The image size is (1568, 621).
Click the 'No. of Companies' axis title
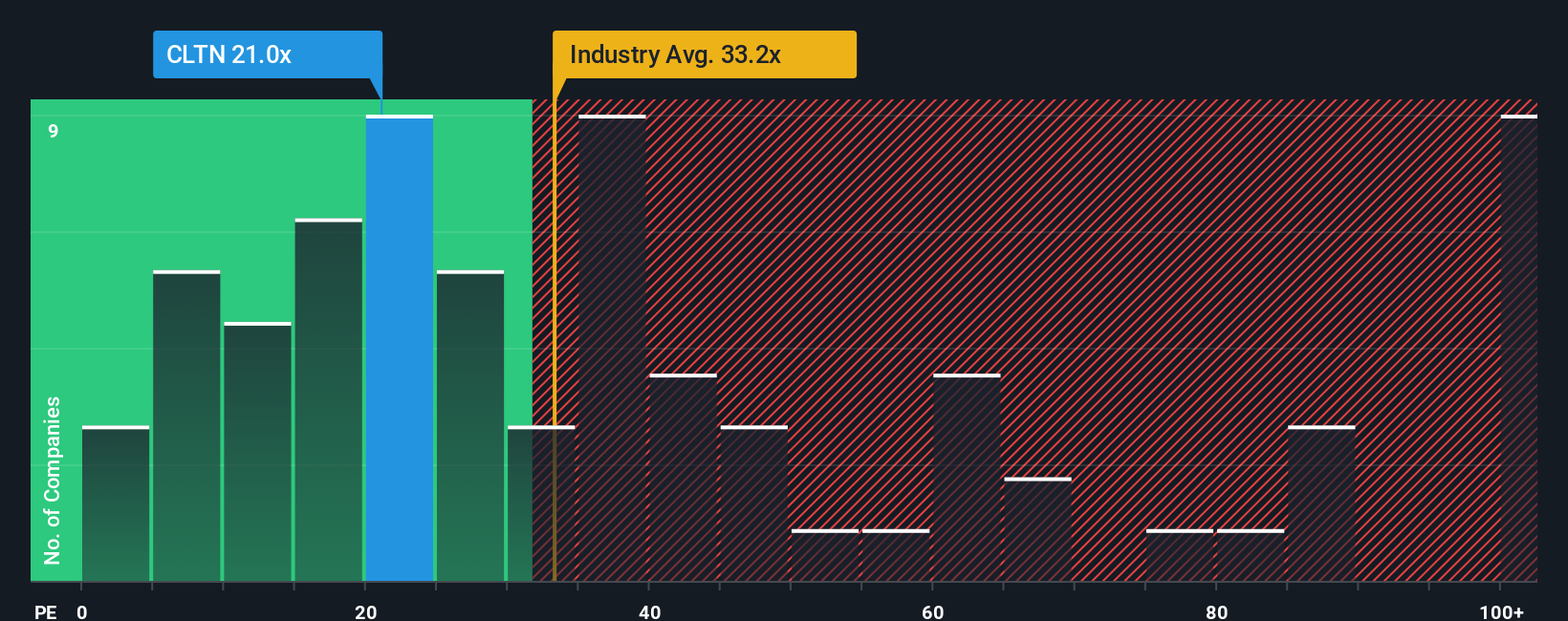pyautogui.click(x=53, y=481)
